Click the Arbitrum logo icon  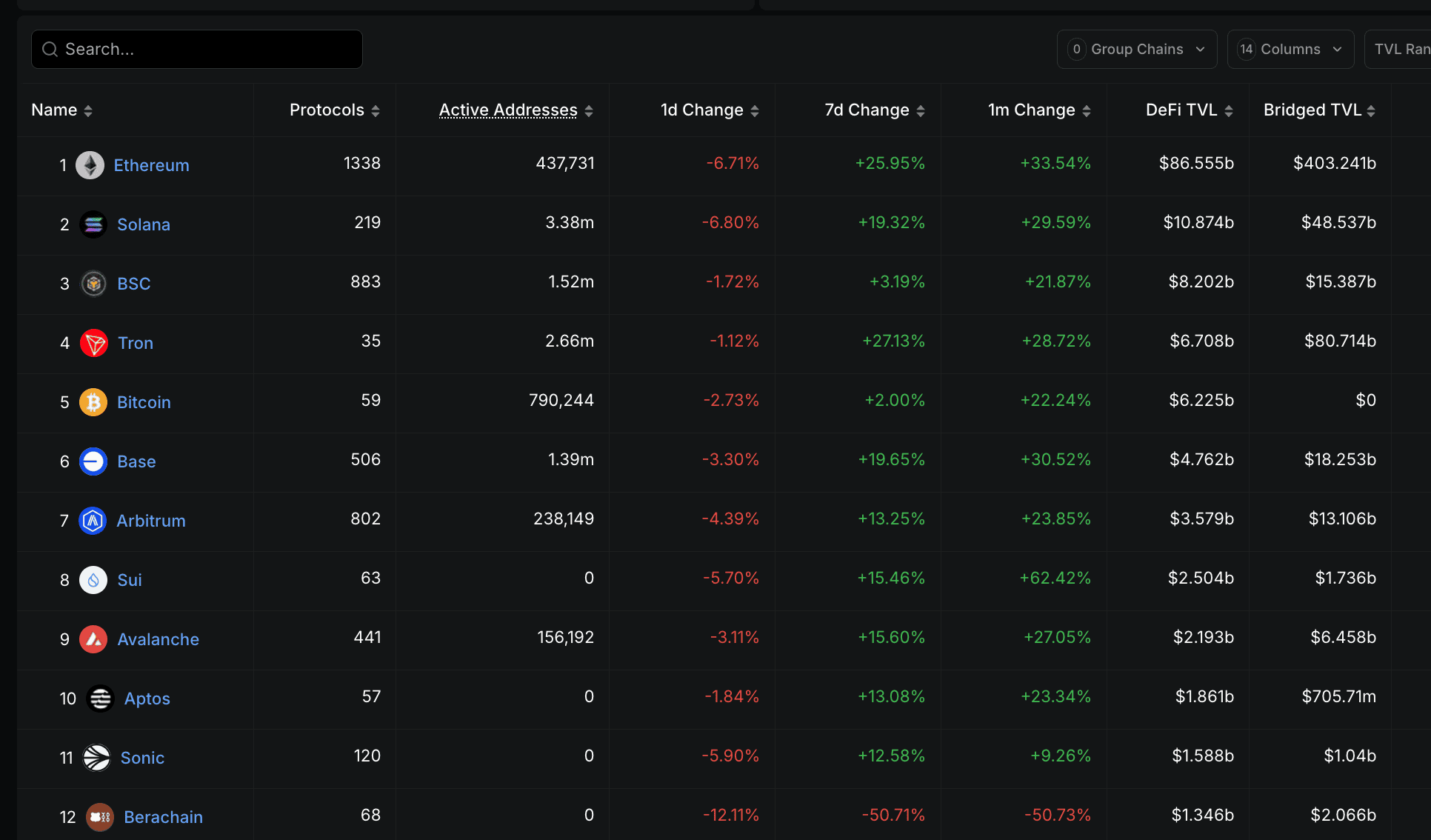[93, 521]
